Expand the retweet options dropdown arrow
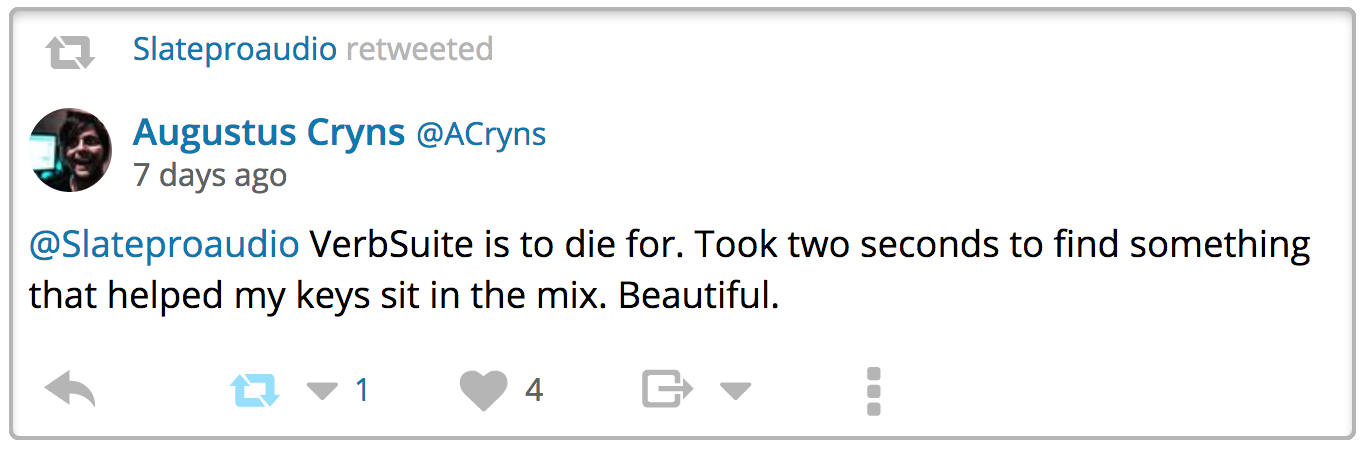This screenshot has width=1368, height=452. tap(322, 391)
